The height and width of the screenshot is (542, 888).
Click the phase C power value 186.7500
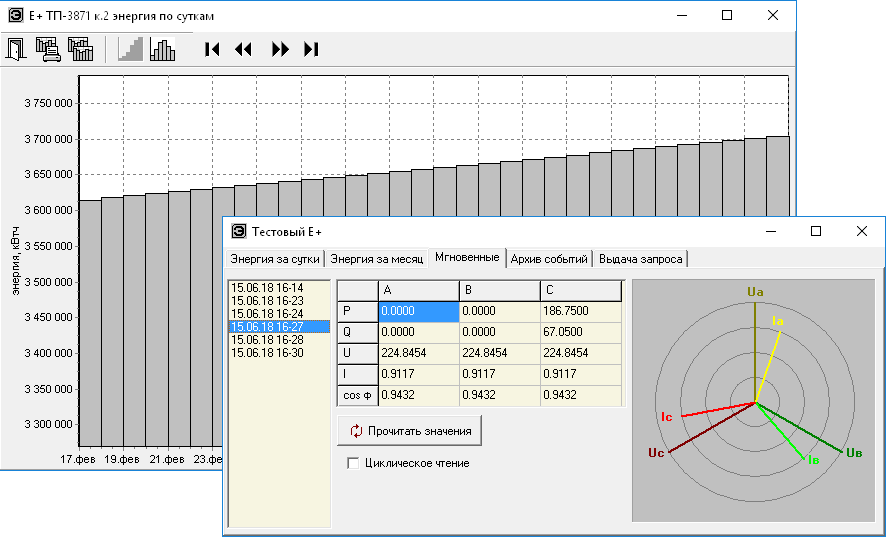(x=580, y=312)
